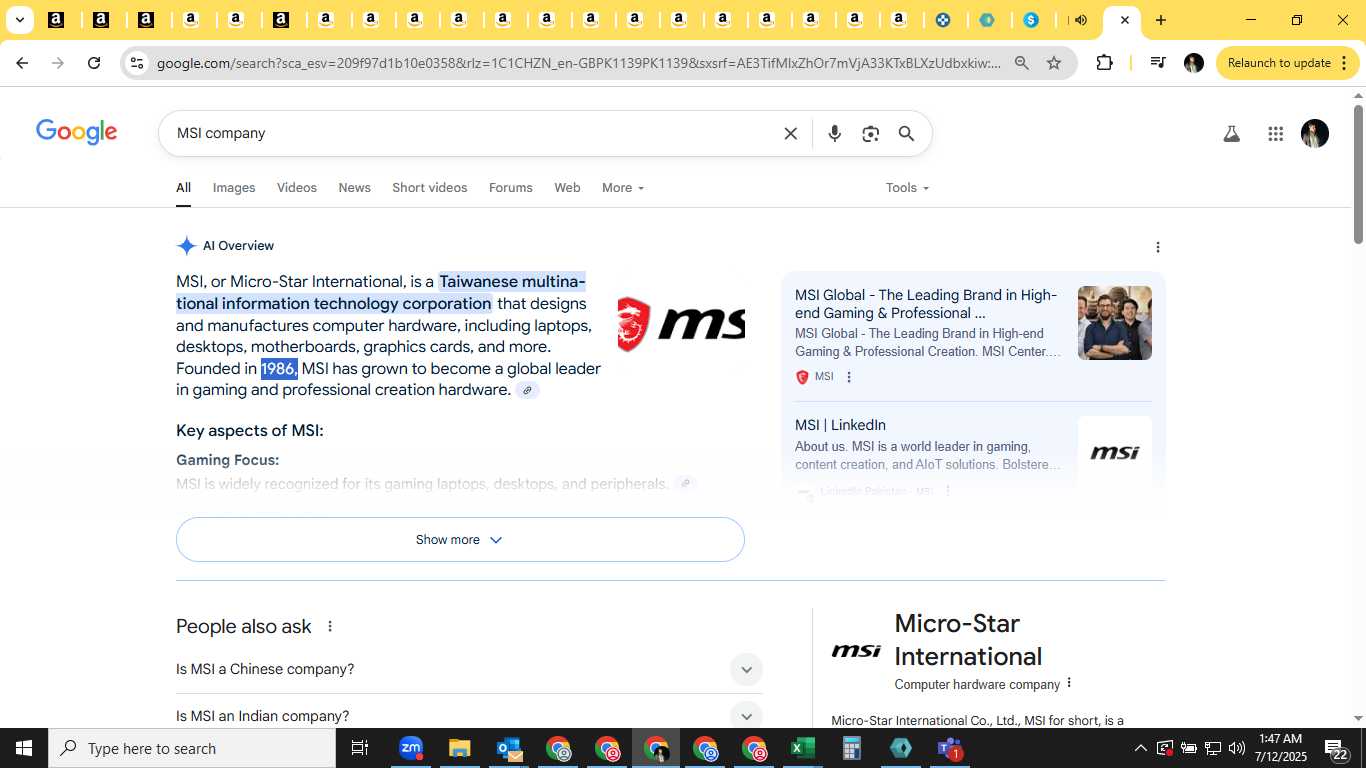Open the AI Overview three-dot options
The image size is (1366, 768).
tap(1158, 247)
